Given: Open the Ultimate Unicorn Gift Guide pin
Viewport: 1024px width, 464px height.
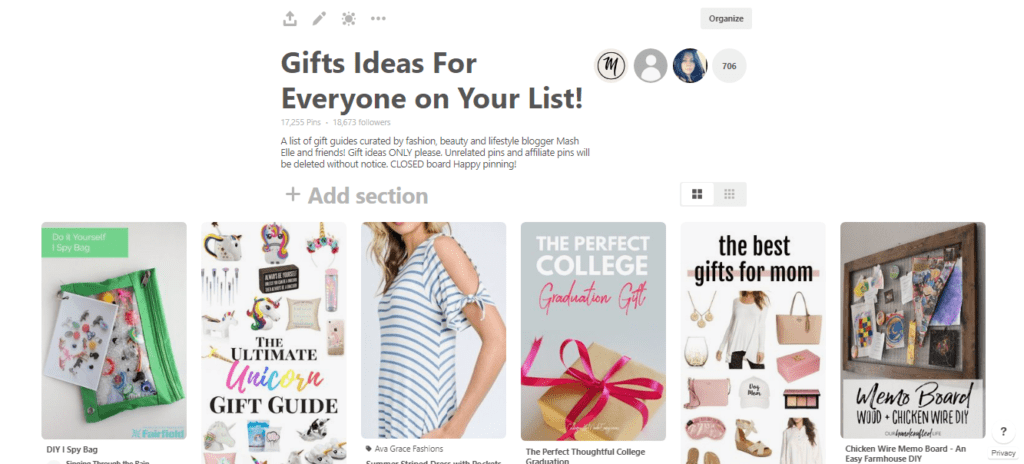Looking at the screenshot, I should [274, 343].
